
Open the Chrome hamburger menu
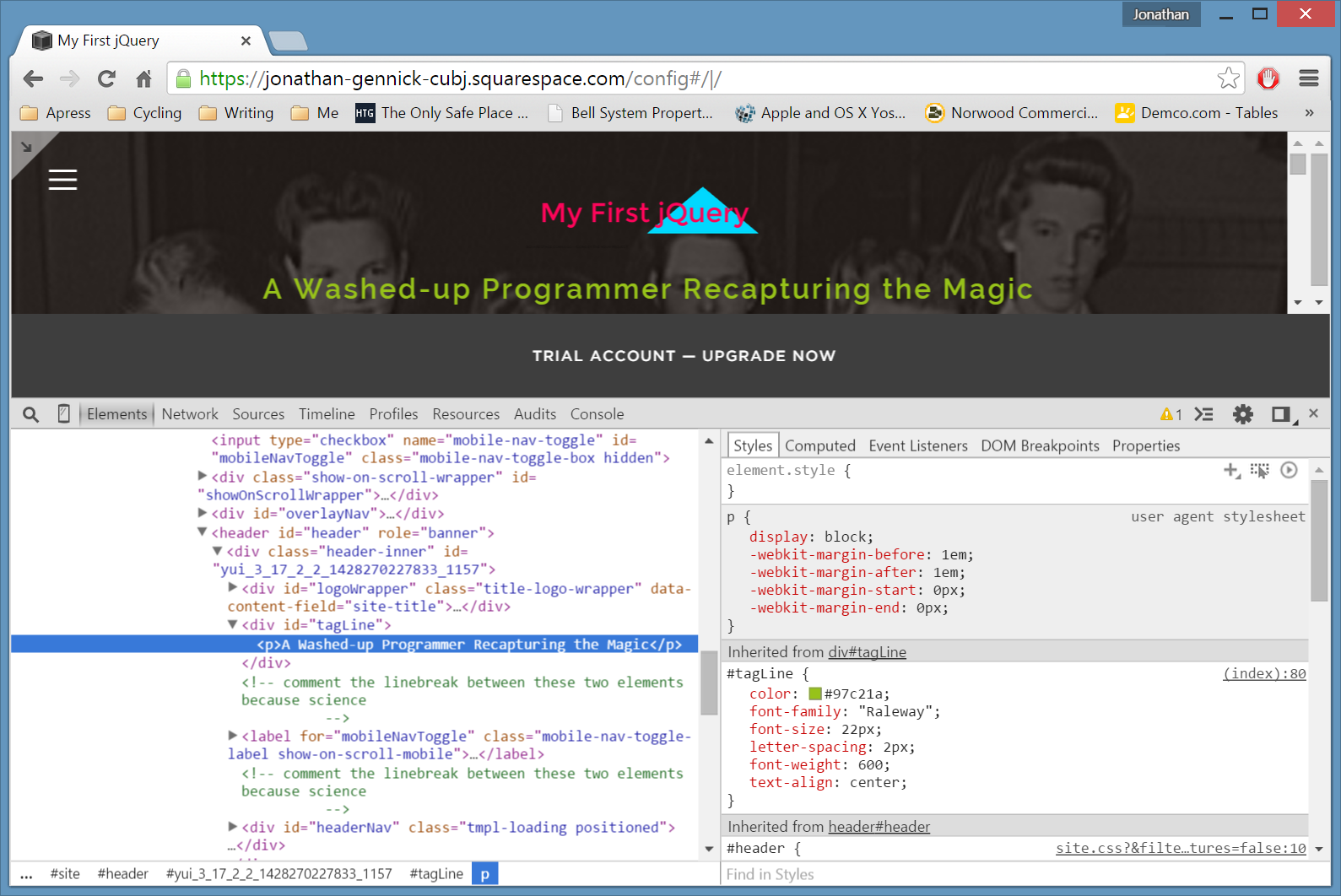pos(1309,78)
